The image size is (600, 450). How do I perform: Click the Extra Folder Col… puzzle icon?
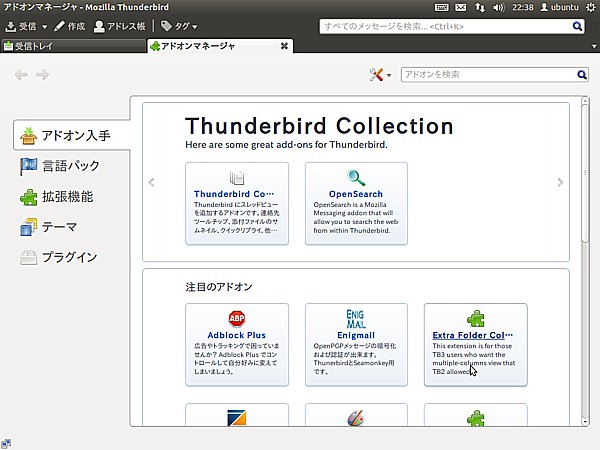point(476,319)
